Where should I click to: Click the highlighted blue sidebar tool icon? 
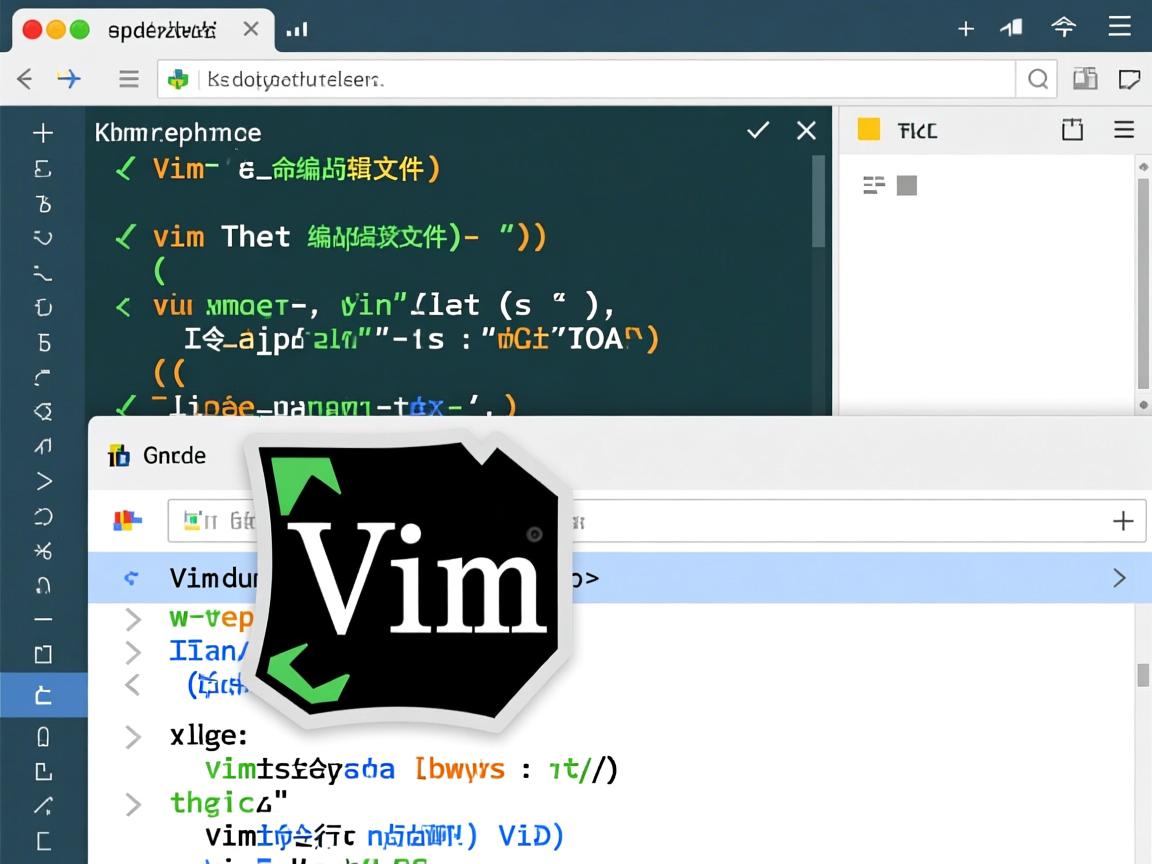(x=42, y=695)
